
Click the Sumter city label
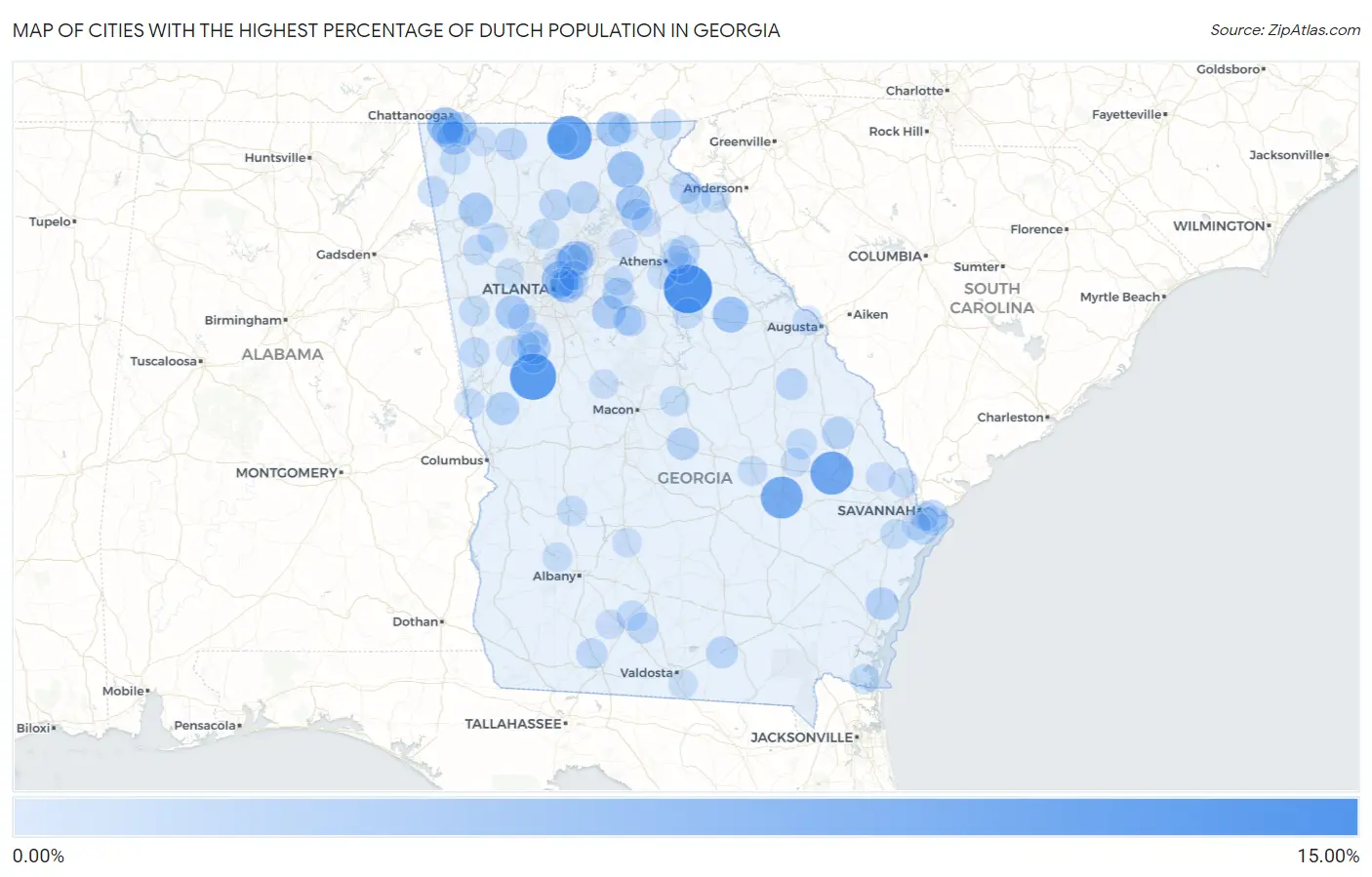point(977,267)
